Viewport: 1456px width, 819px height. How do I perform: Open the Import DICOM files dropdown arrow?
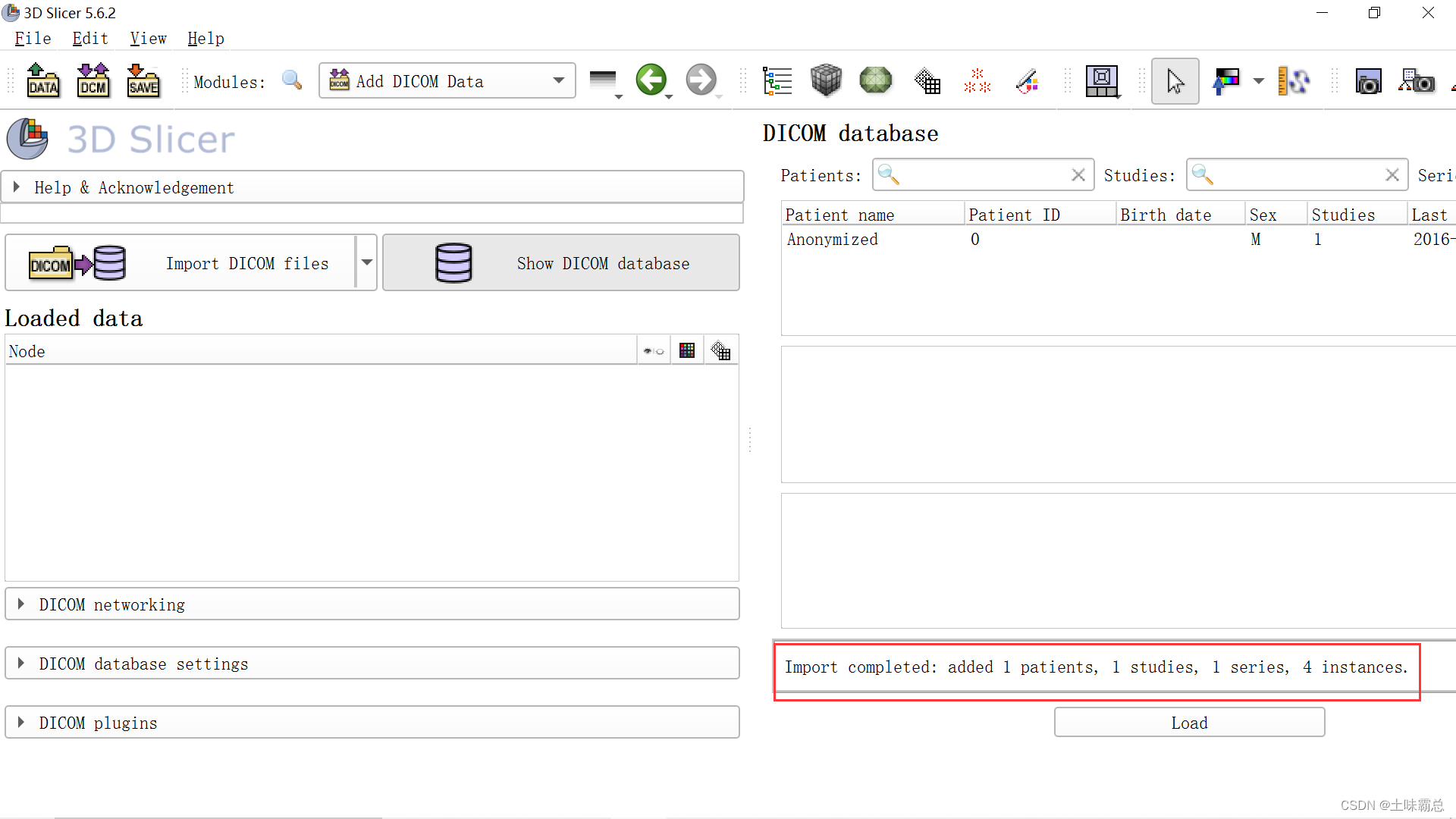tap(367, 262)
